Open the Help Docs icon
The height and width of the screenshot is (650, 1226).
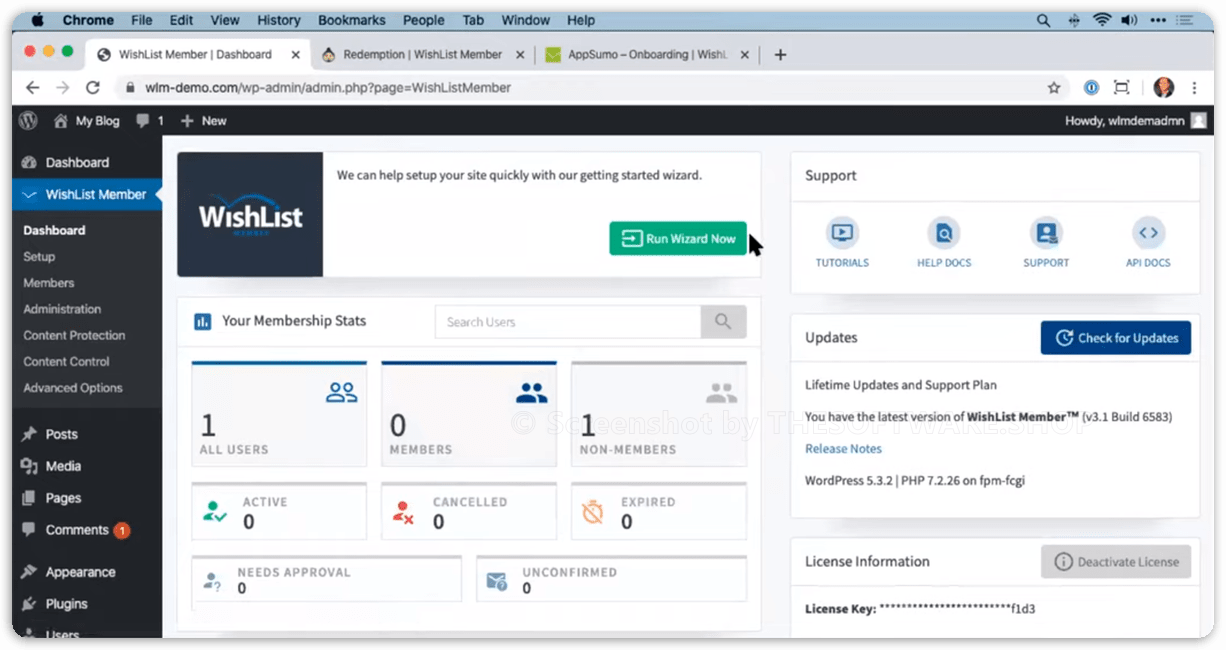[x=944, y=243]
